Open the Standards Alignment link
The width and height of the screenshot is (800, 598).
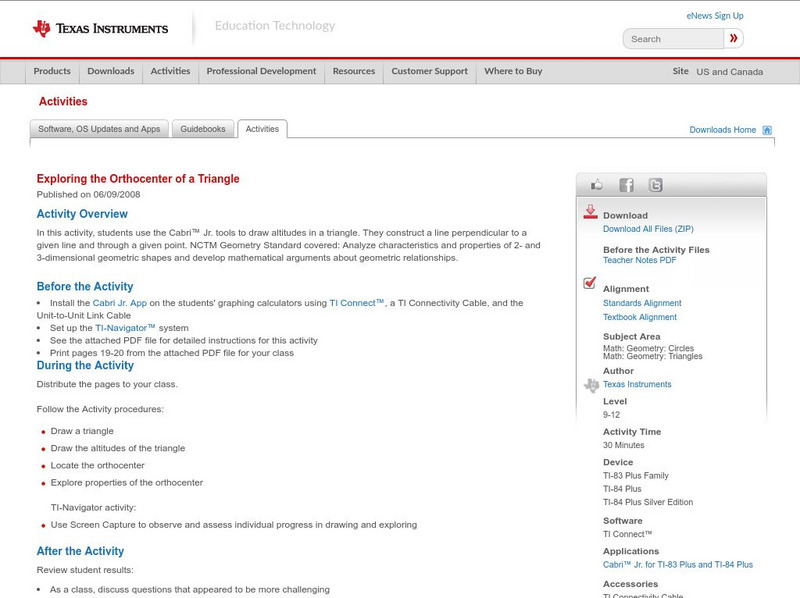642,303
